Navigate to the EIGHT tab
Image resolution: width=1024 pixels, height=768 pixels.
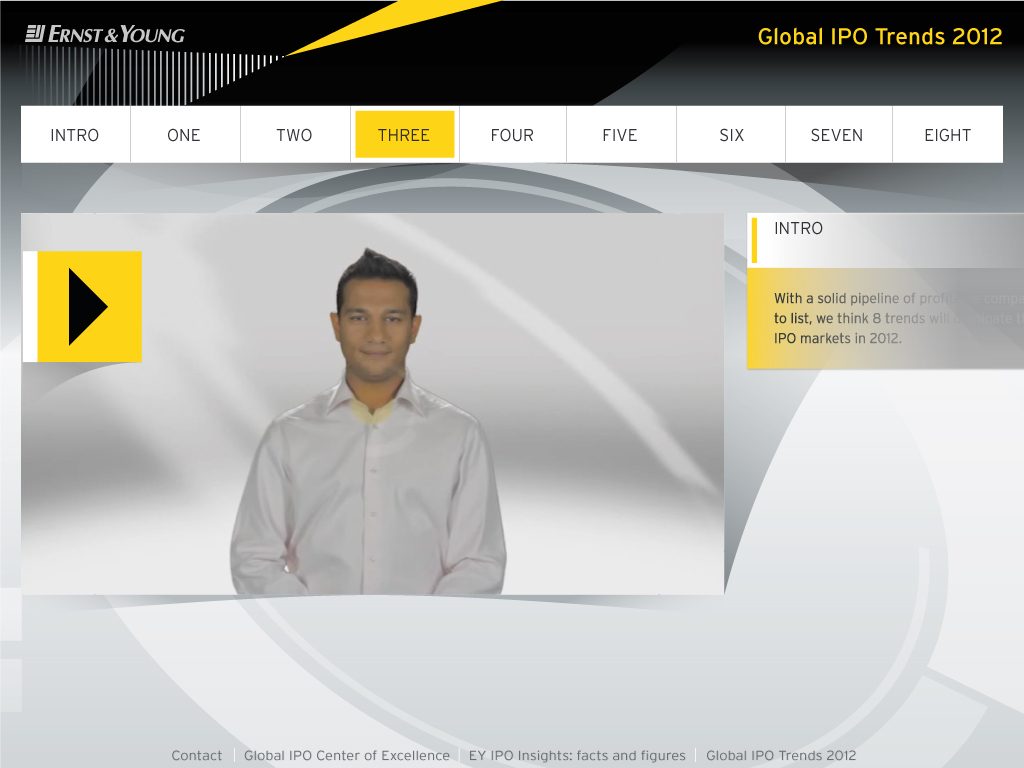point(947,135)
